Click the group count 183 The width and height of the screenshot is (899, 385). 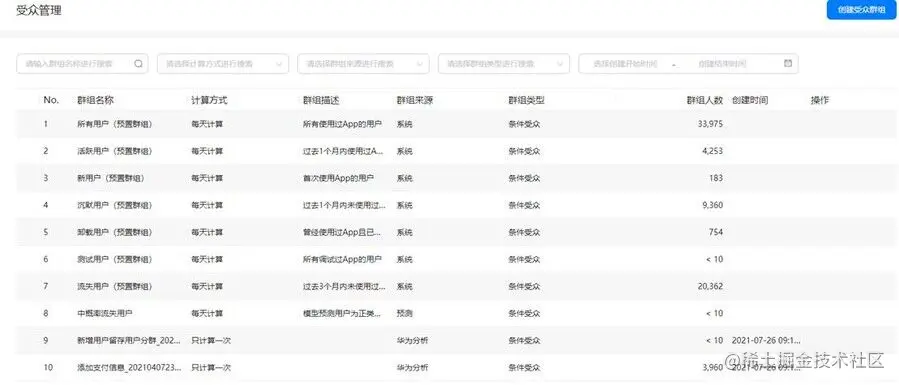pos(716,178)
